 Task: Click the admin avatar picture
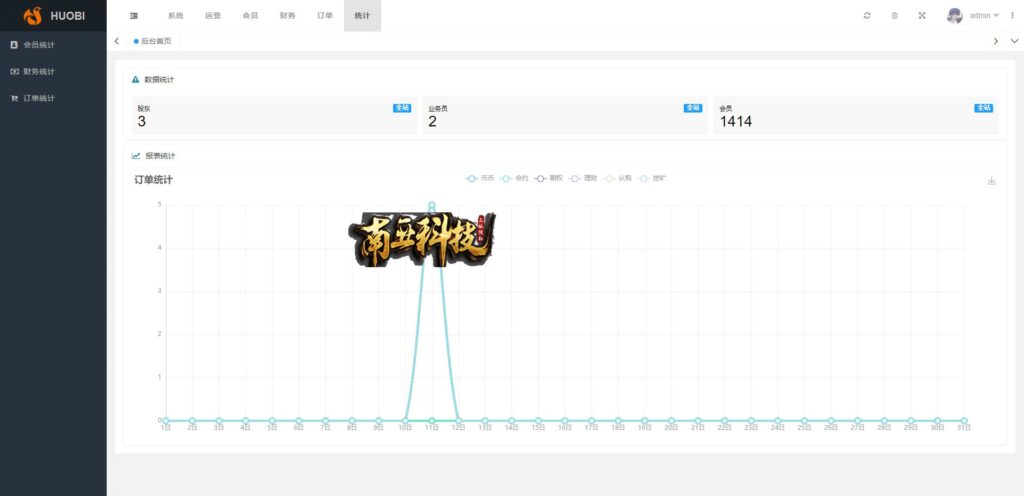click(x=955, y=16)
